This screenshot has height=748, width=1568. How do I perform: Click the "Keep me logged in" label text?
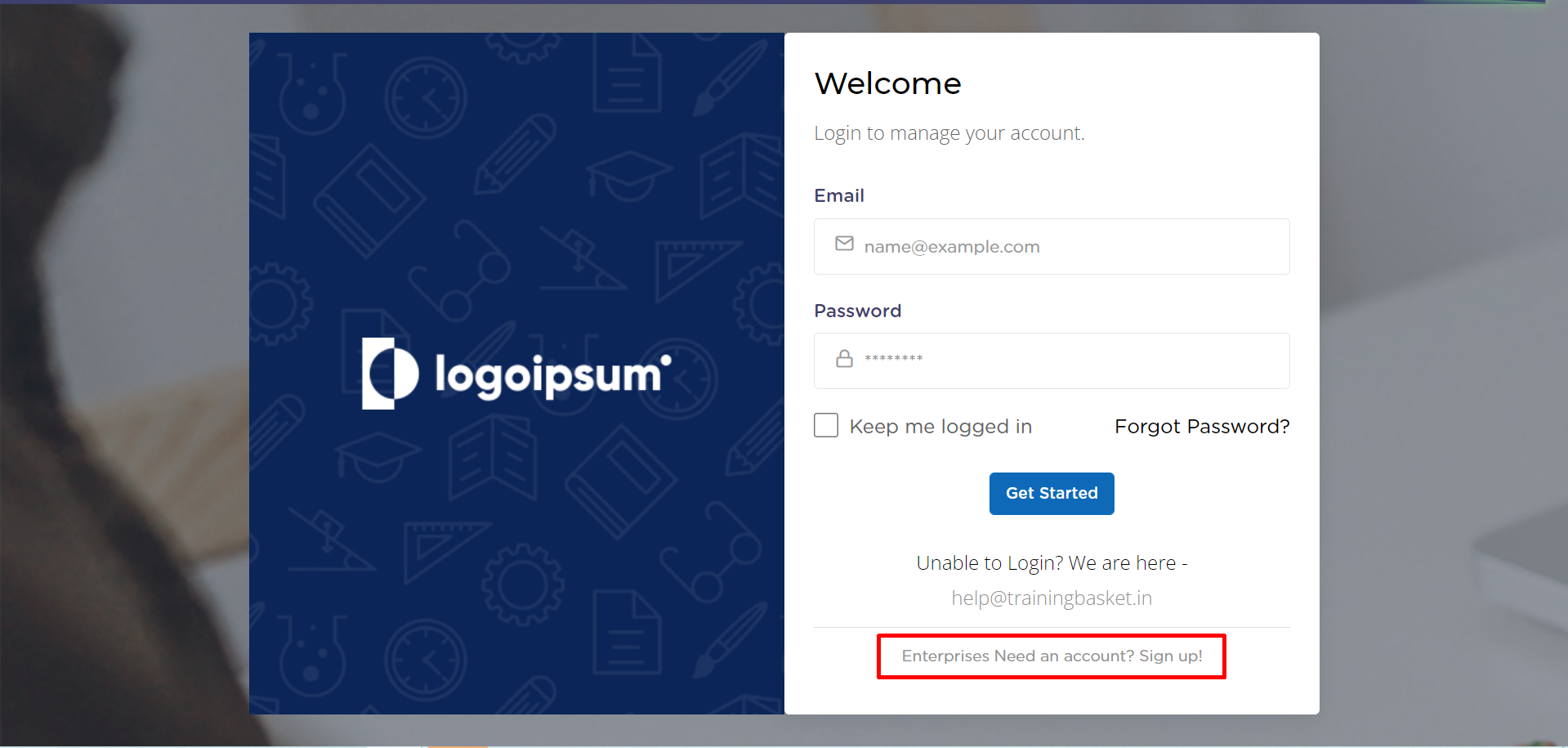pyautogui.click(x=940, y=427)
